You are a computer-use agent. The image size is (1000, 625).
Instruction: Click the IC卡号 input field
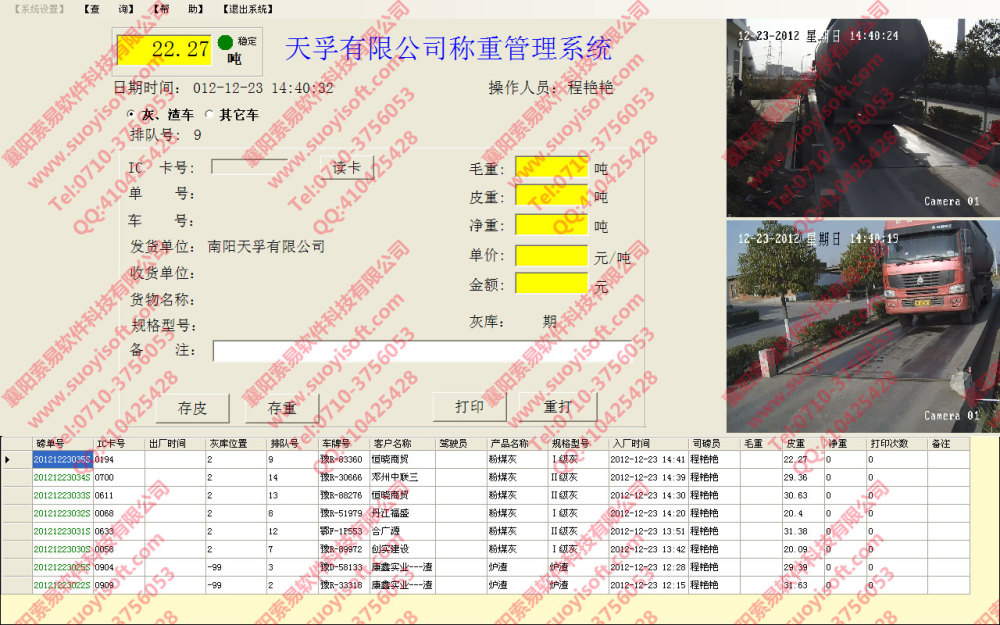(249, 167)
